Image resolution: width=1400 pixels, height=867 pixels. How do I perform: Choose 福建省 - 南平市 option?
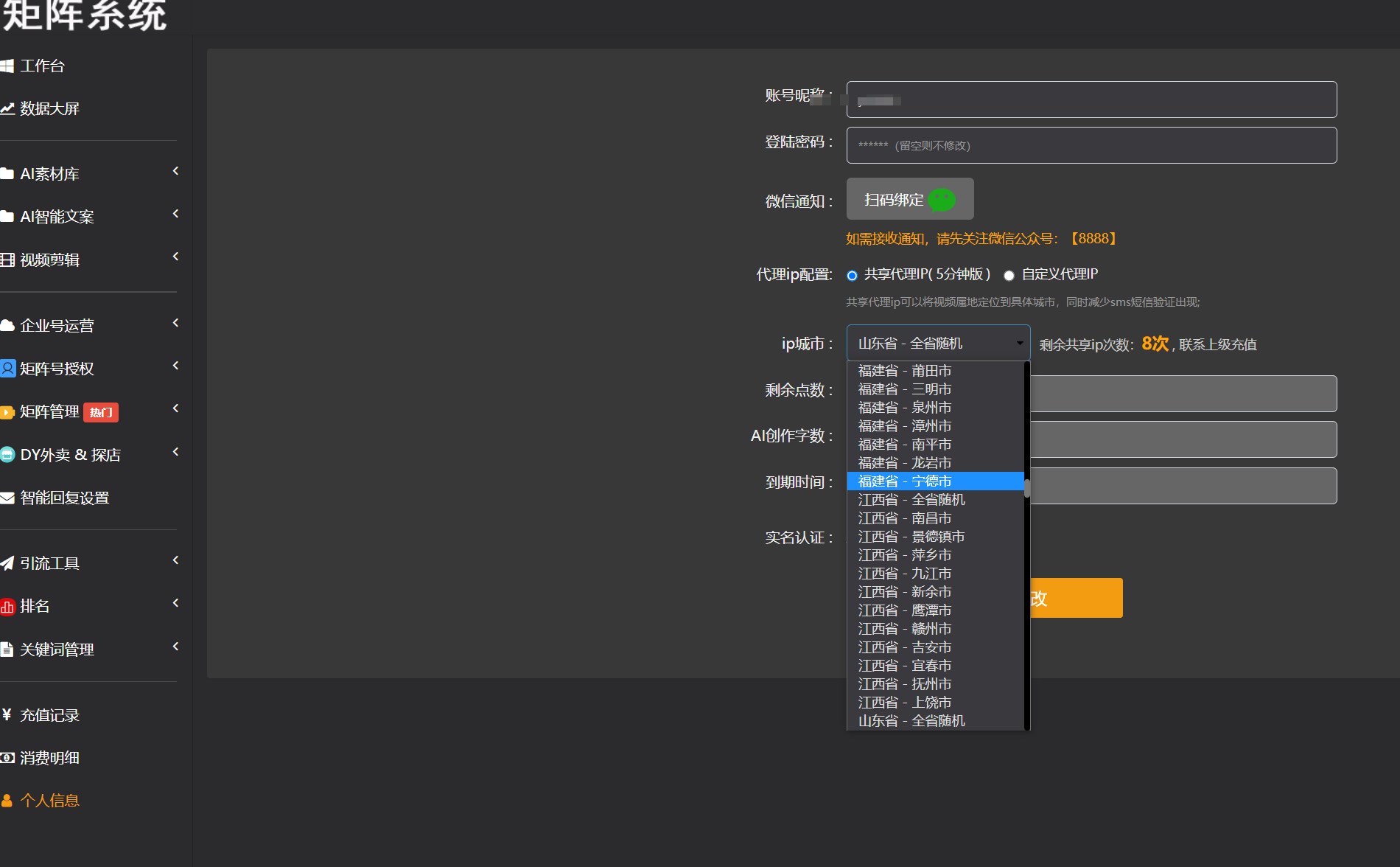coord(935,445)
